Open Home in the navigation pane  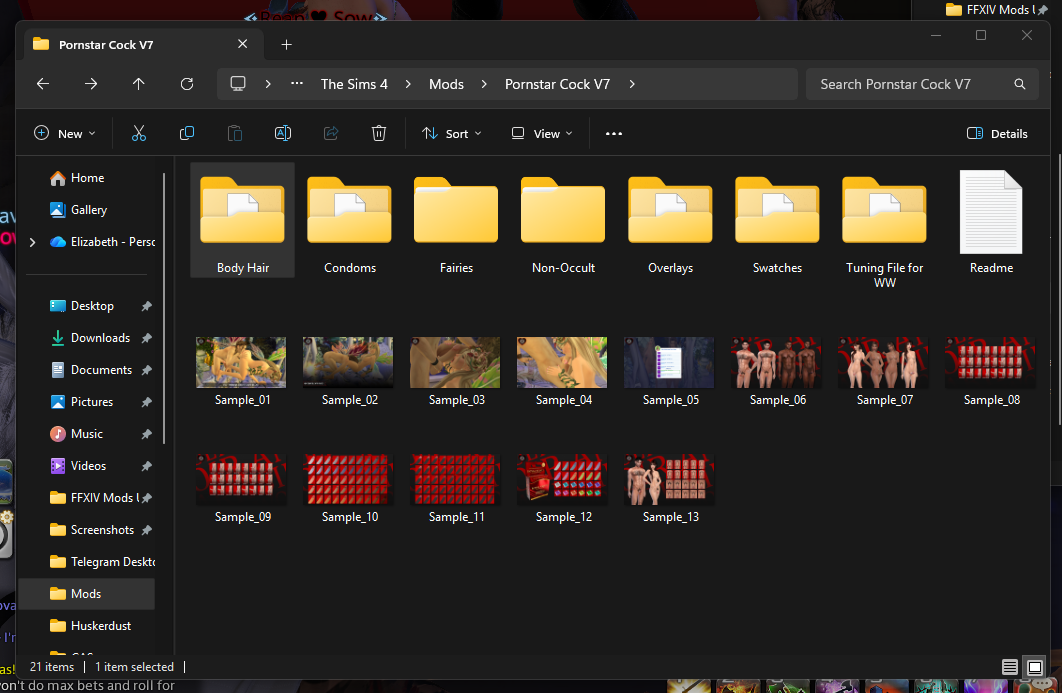[x=87, y=178]
